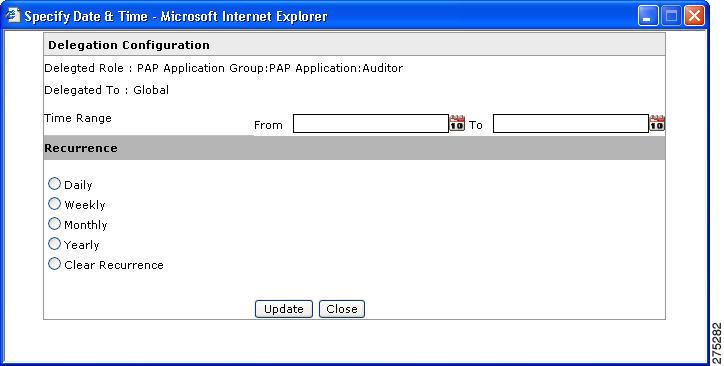This screenshot has height=366, width=724.
Task: Click the Close button in the dialog
Action: [x=342, y=309]
